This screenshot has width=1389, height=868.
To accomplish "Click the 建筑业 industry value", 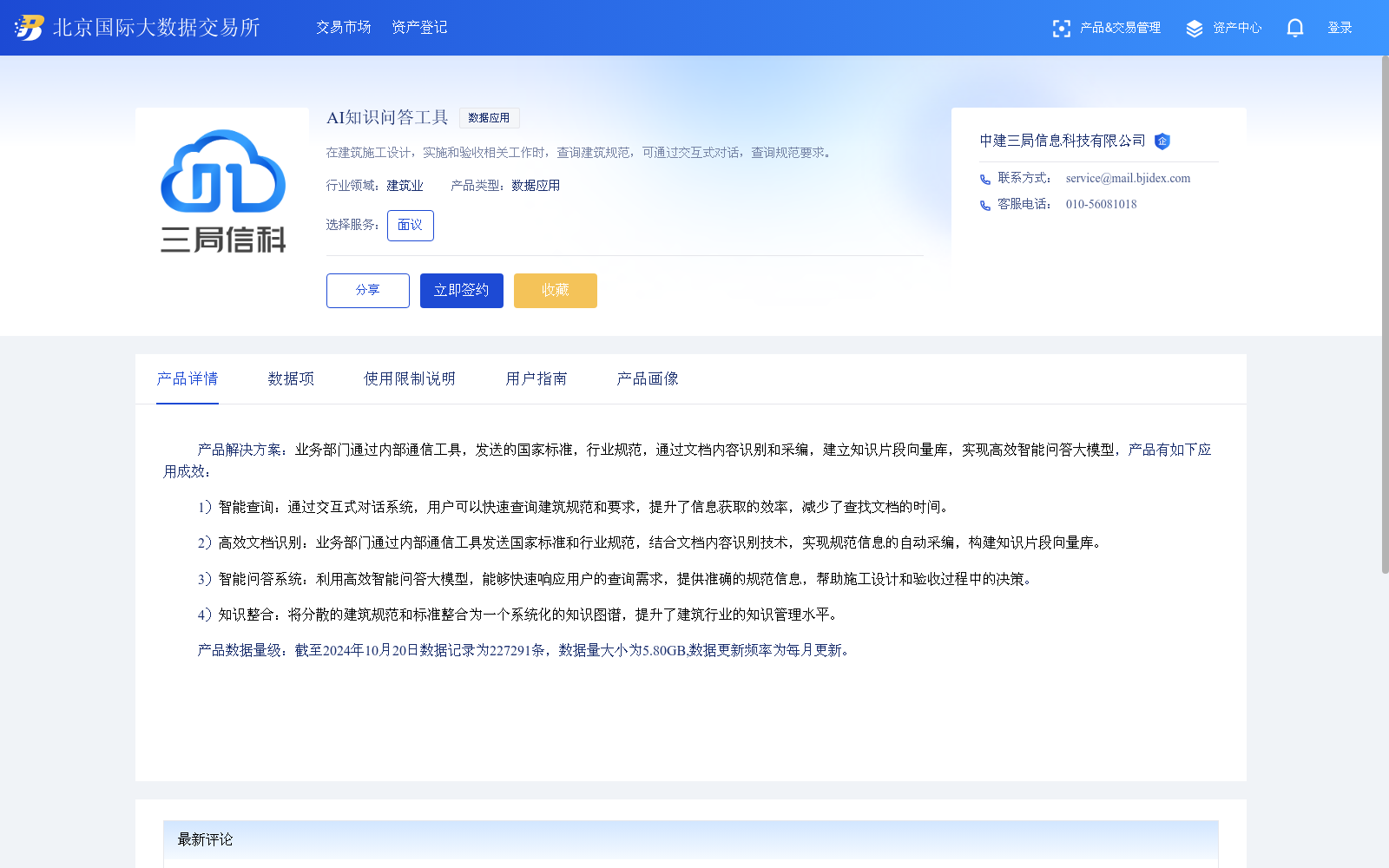I will click(405, 186).
